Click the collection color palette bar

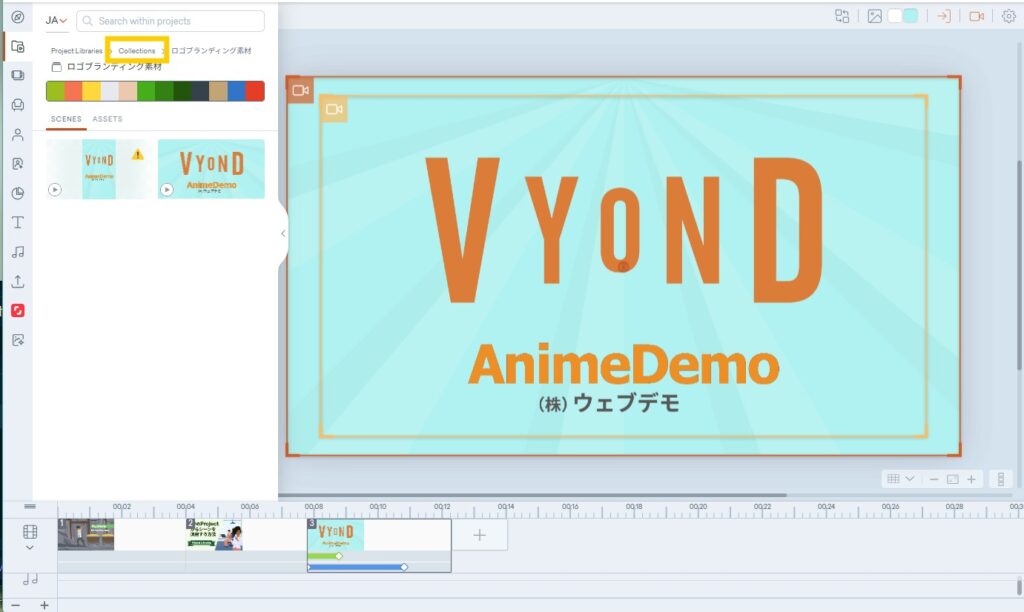tap(155, 91)
